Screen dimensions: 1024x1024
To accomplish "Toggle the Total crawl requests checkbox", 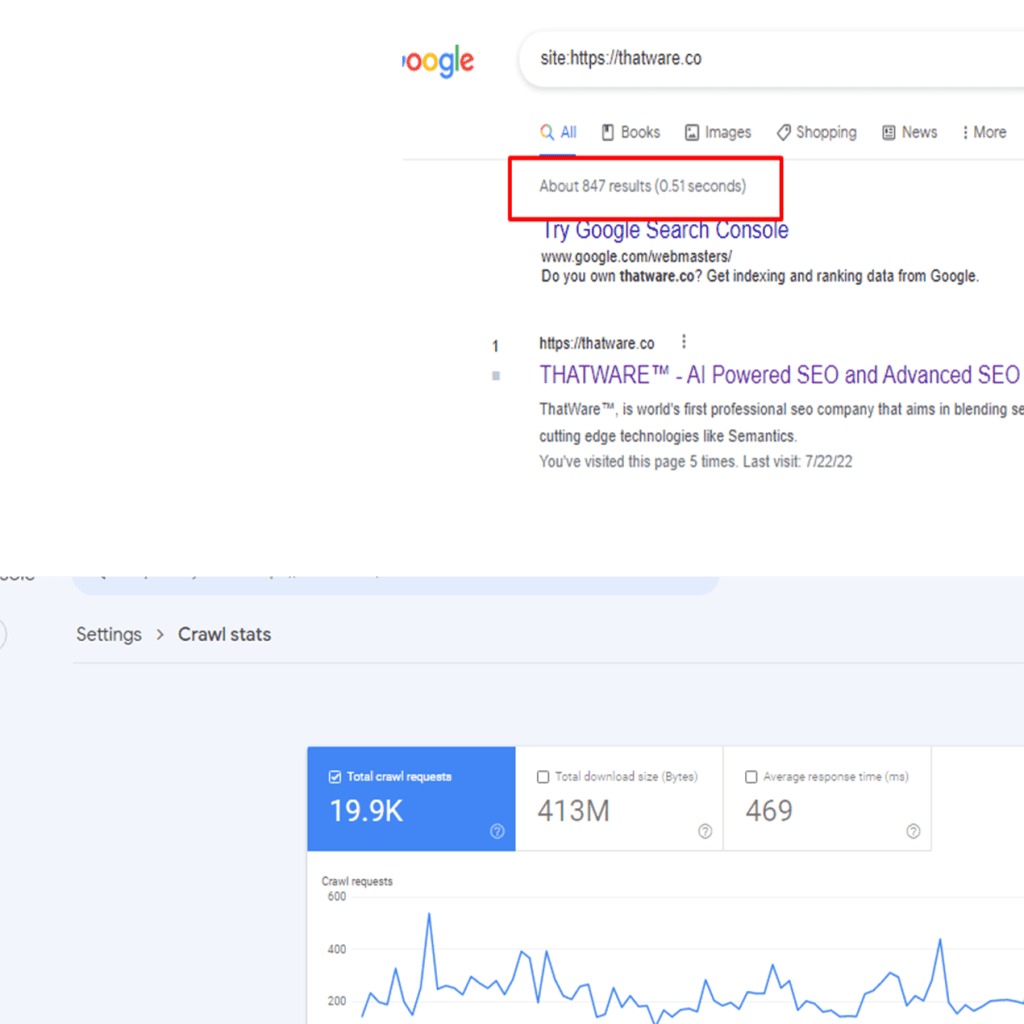I will point(335,777).
